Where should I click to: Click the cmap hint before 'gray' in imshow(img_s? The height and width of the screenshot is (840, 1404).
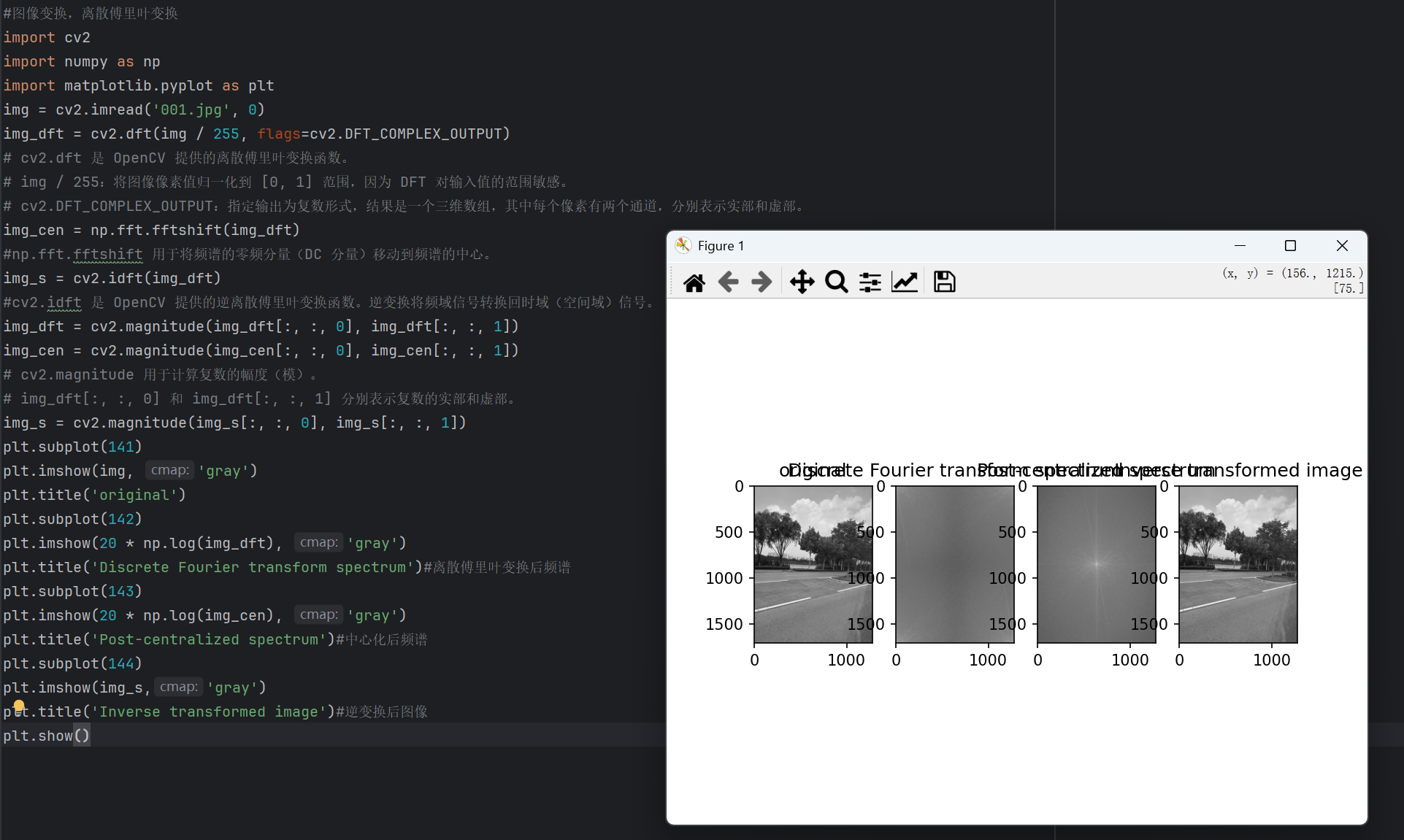click(179, 687)
